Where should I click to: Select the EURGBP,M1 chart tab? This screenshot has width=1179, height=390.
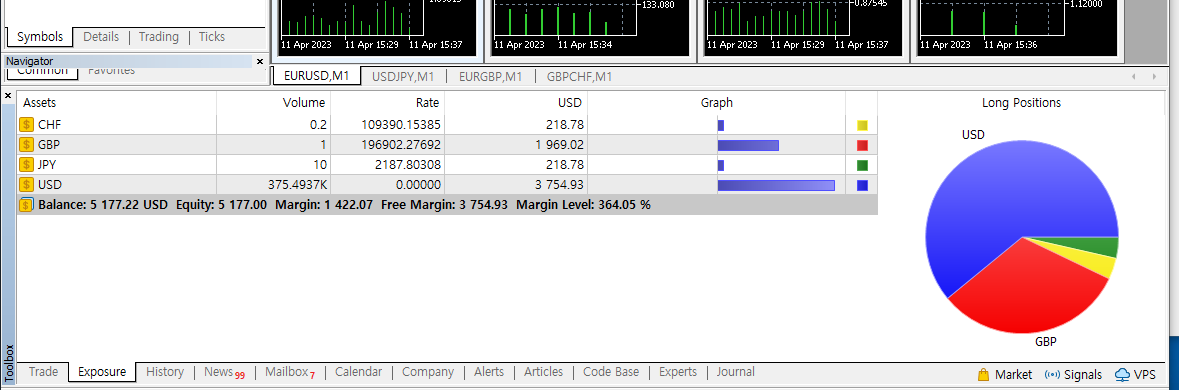coord(490,76)
